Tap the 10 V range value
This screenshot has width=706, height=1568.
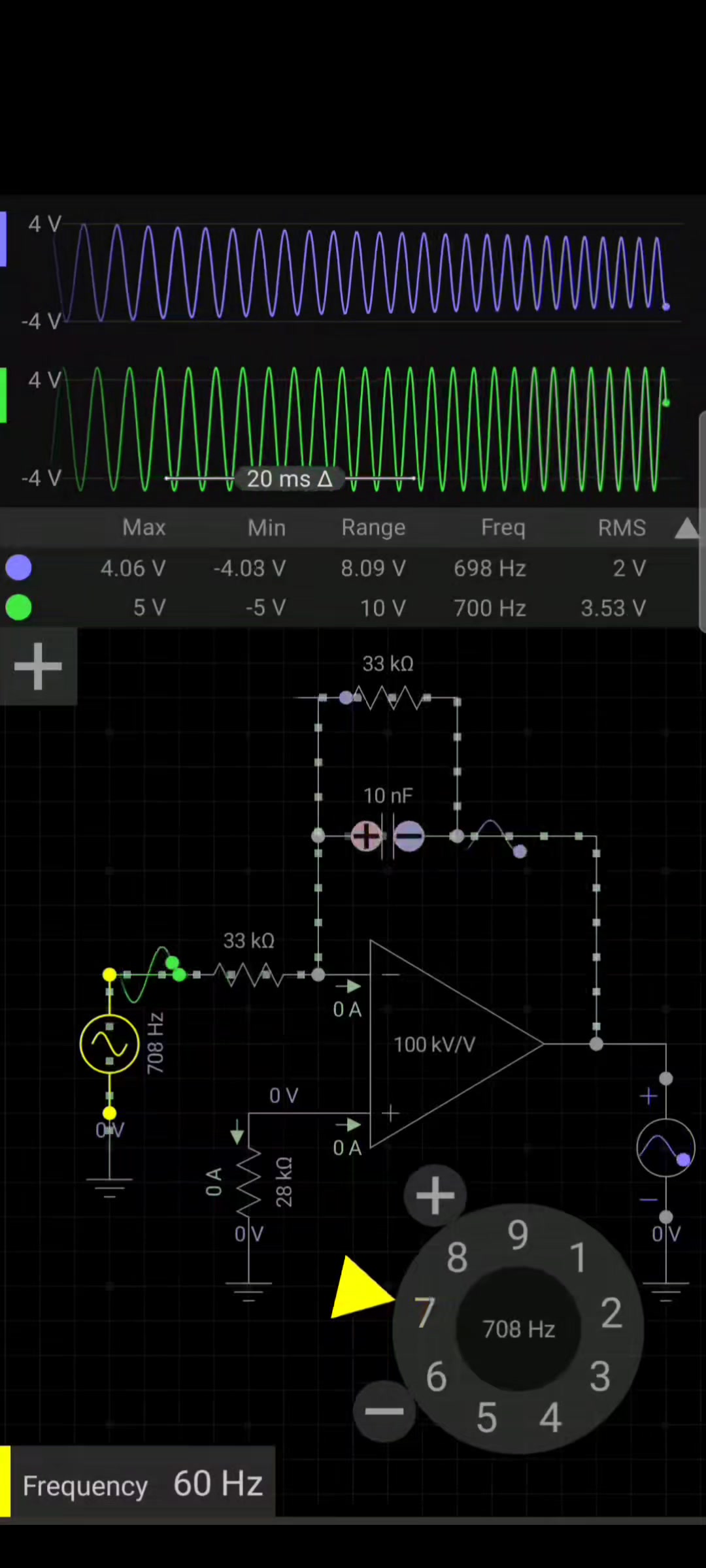(x=382, y=608)
